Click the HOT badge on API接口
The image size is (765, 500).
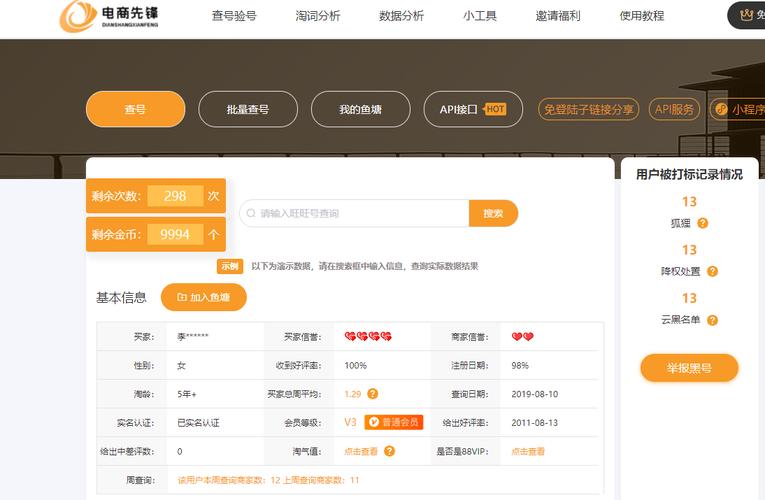(495, 109)
